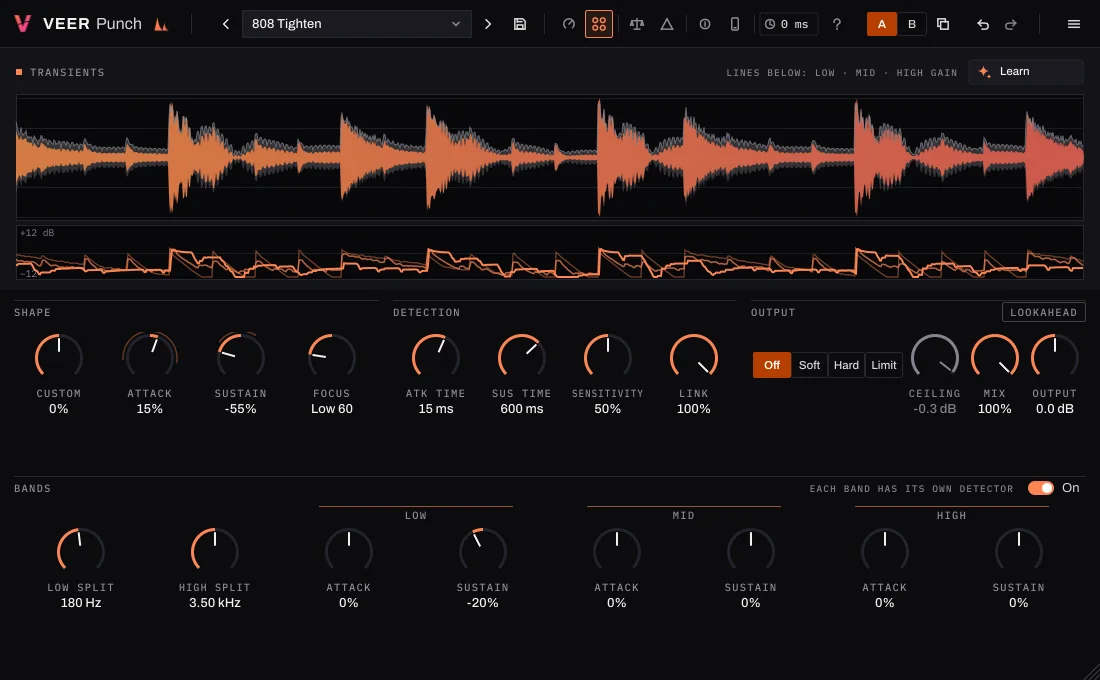This screenshot has width=1100, height=680.
Task: Click the bypass power icon
Action: [705, 24]
